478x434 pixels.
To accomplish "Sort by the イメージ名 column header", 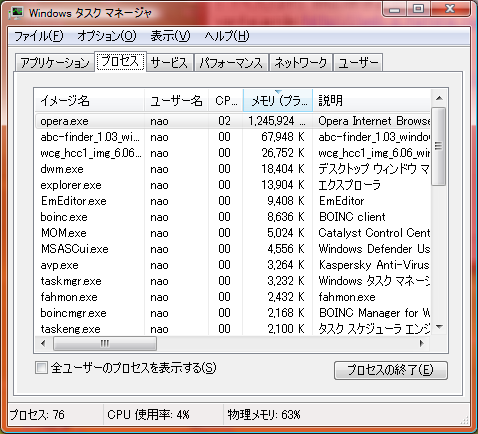I will coord(89,100).
